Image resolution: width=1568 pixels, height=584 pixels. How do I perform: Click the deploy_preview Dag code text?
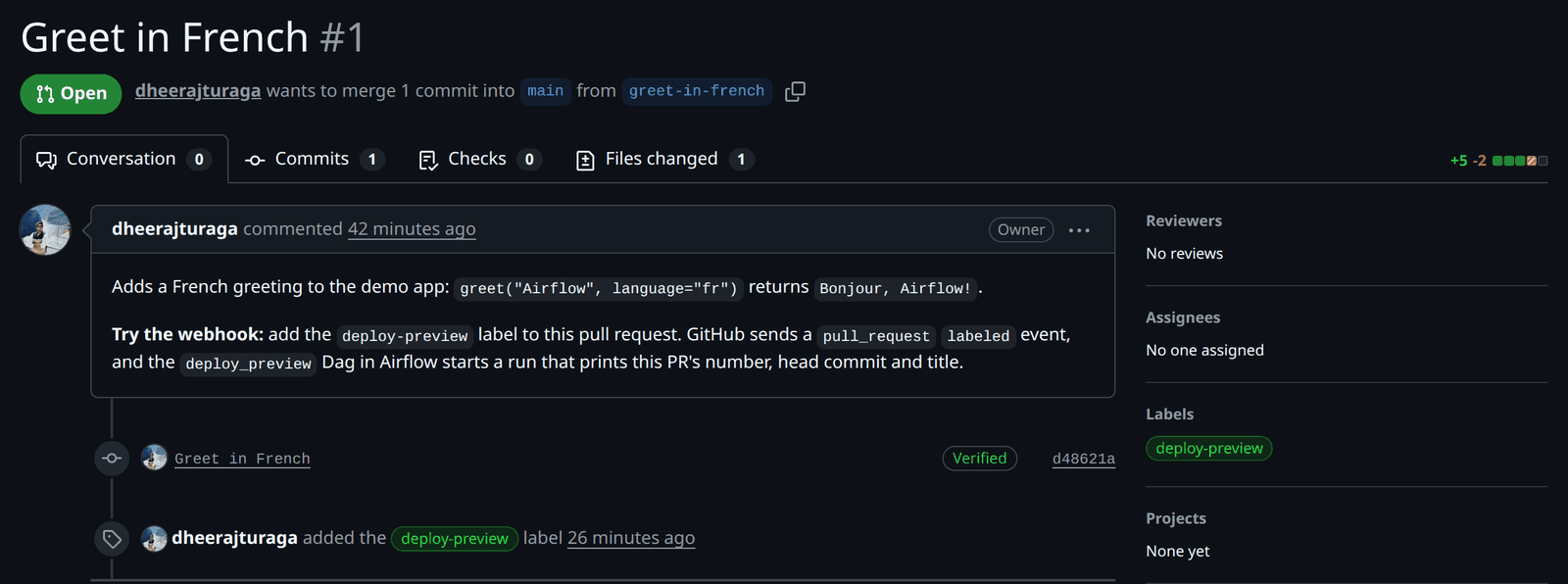(x=248, y=364)
